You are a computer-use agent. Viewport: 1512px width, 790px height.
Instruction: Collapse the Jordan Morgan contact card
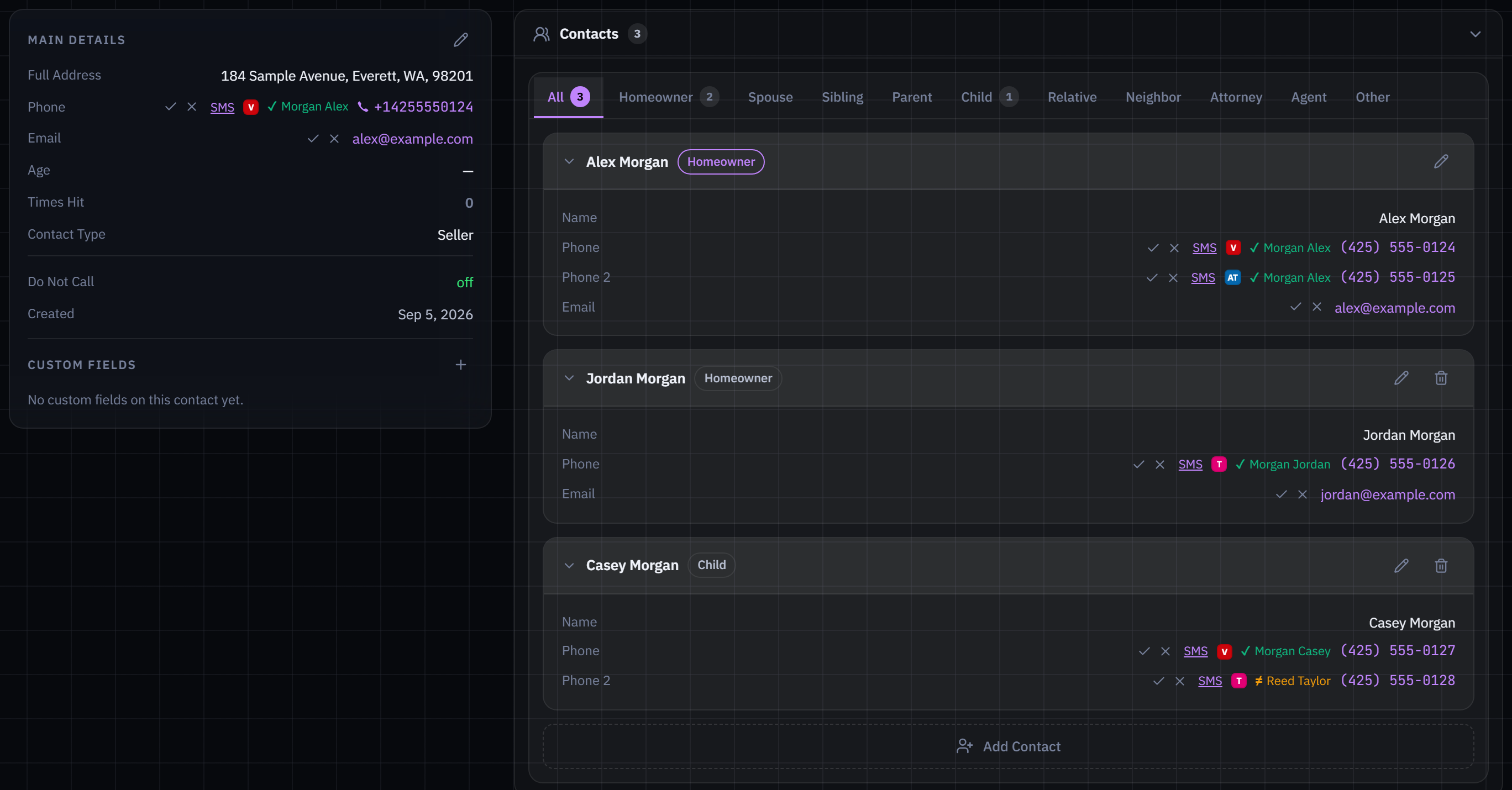tap(569, 378)
